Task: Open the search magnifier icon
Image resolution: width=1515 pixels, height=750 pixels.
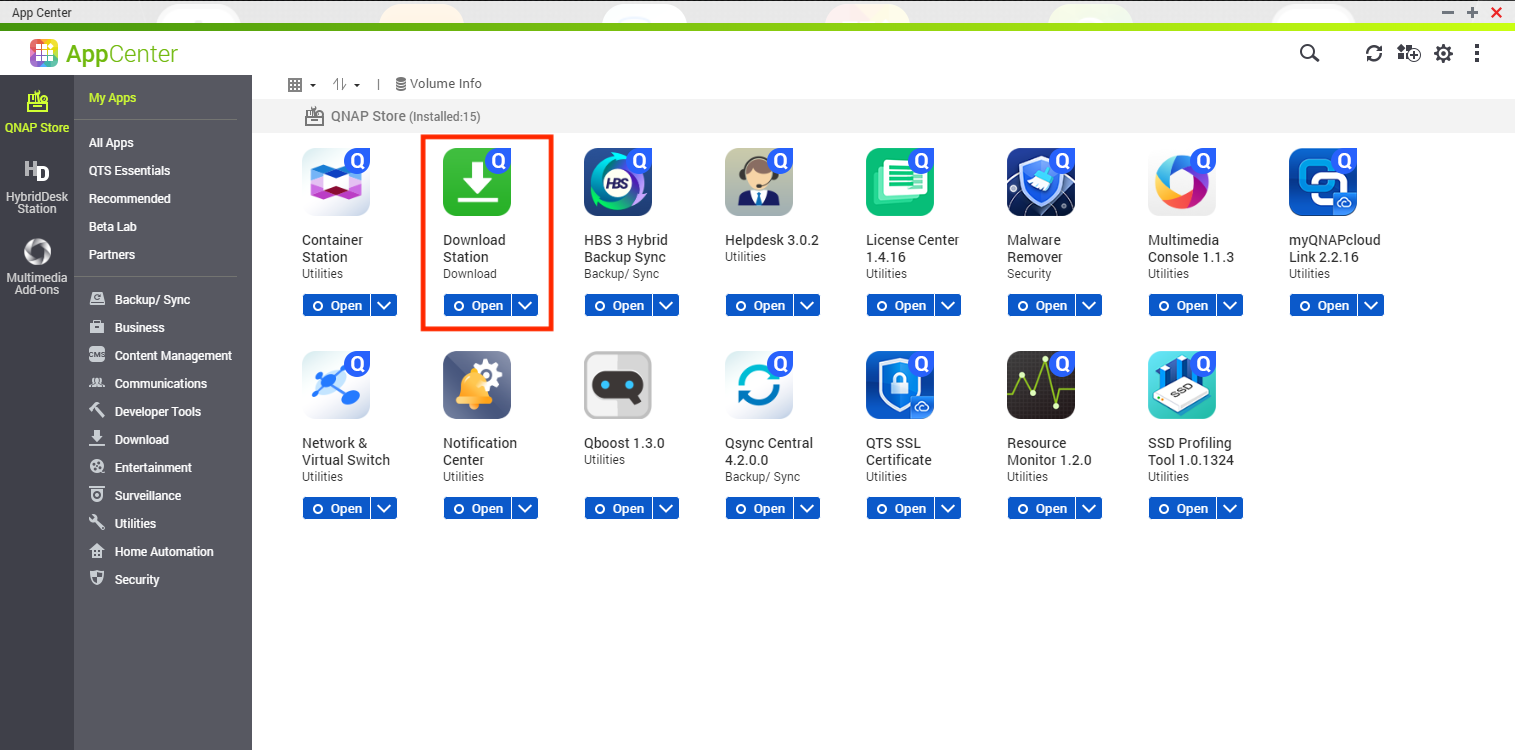Action: (x=1309, y=53)
